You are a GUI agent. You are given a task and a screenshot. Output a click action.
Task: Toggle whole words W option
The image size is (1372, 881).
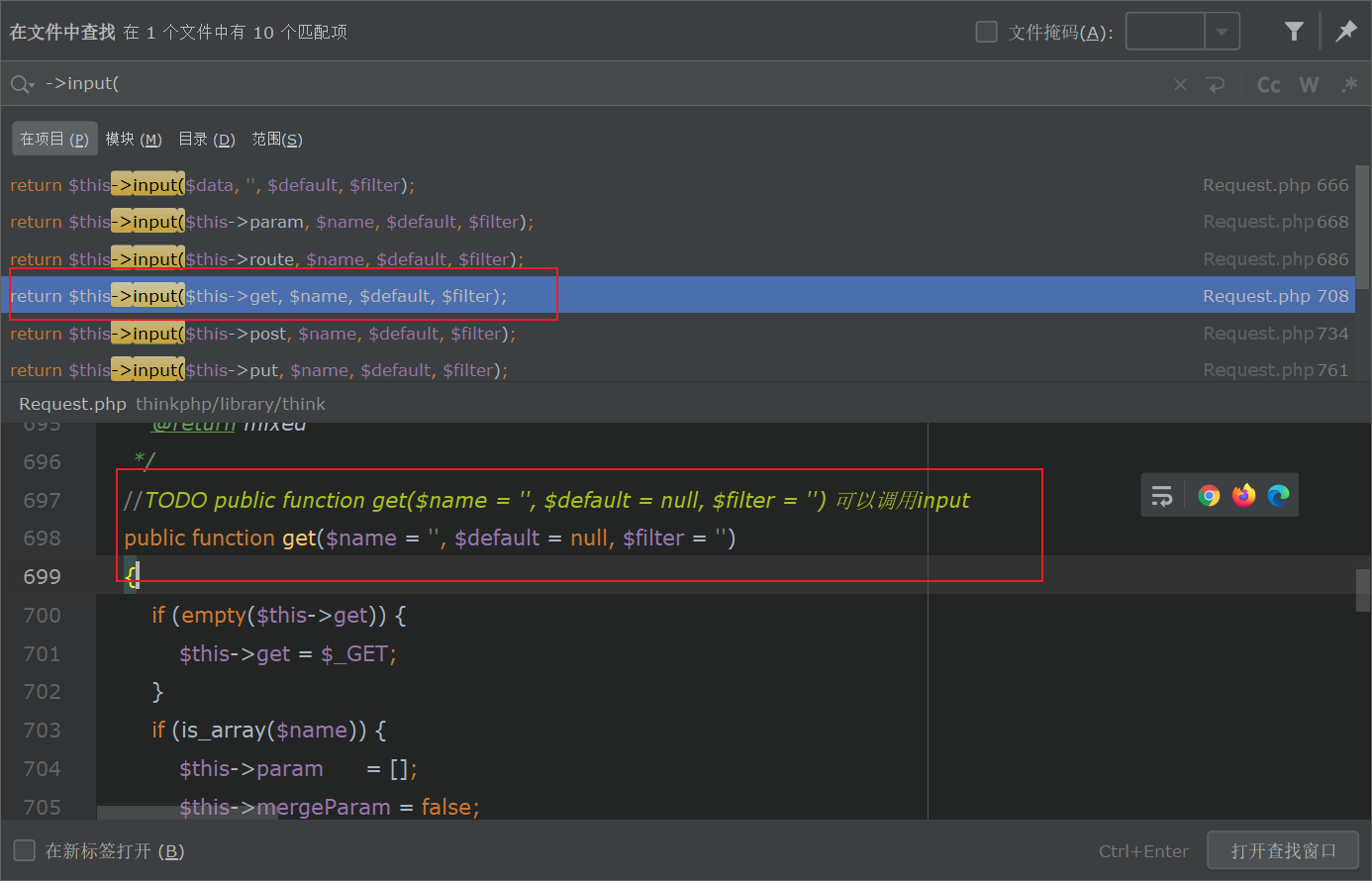[1309, 85]
